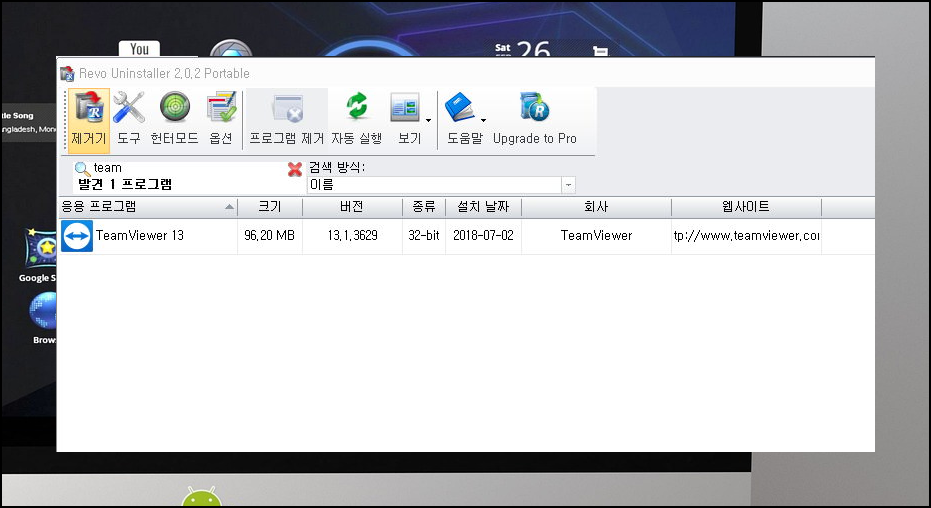Click the TeamViewer company cell
Screen dimensions: 931x508
point(596,236)
